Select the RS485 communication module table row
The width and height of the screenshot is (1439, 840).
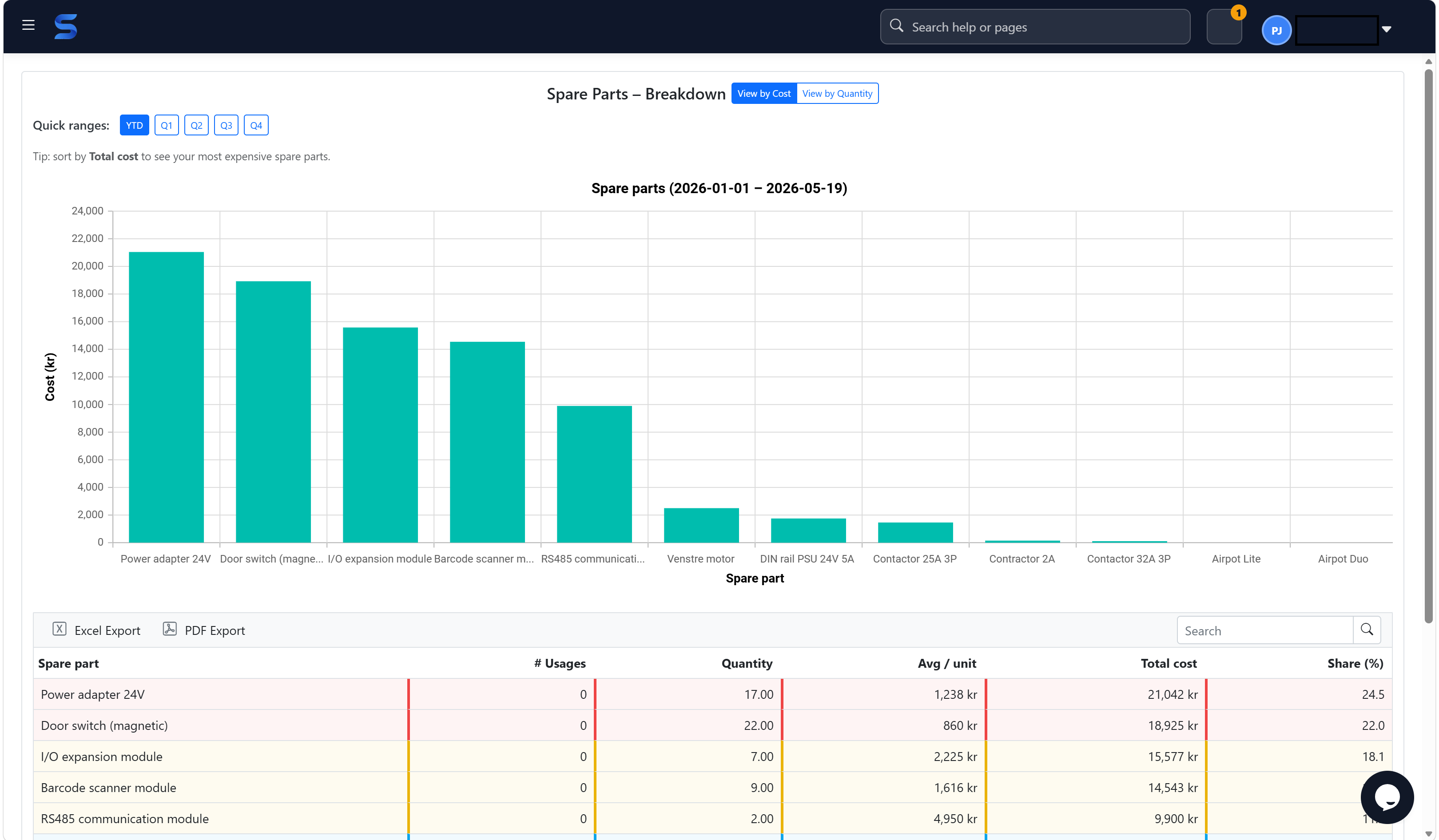point(713,819)
